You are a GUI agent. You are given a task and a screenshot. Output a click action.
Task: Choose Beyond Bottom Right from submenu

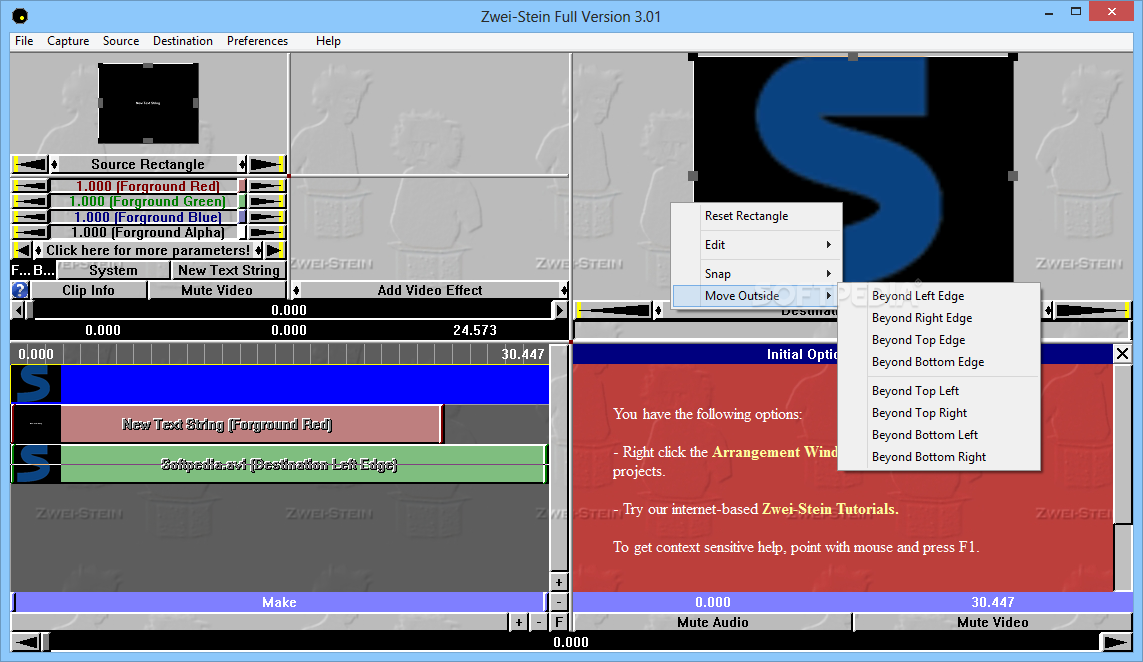pos(939,456)
